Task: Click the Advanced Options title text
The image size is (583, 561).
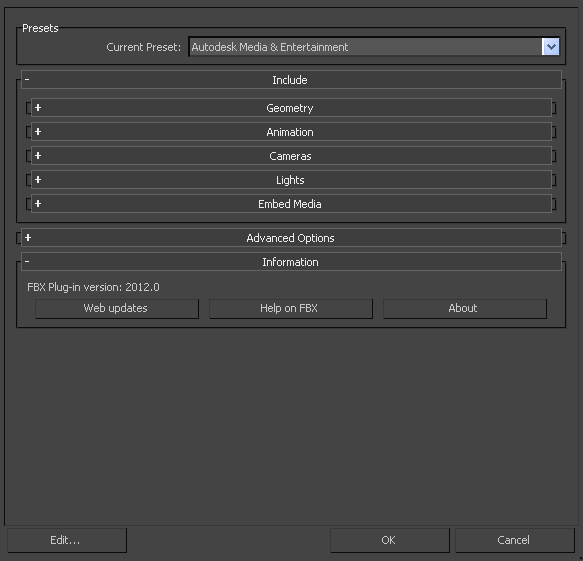Action: [290, 238]
